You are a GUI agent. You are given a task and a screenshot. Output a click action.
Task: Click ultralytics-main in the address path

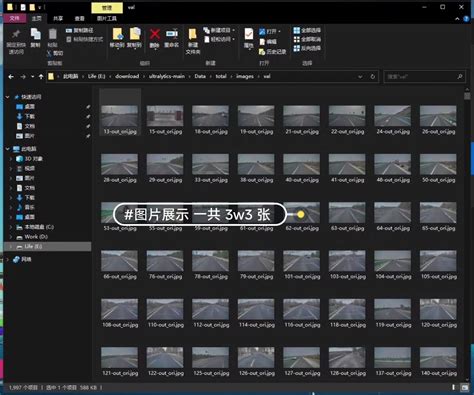pyautogui.click(x=167, y=76)
